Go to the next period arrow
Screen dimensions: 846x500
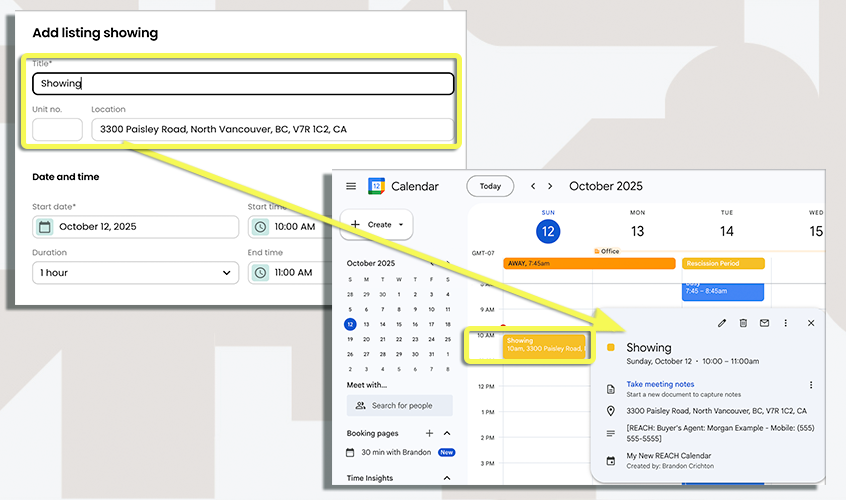coord(550,186)
